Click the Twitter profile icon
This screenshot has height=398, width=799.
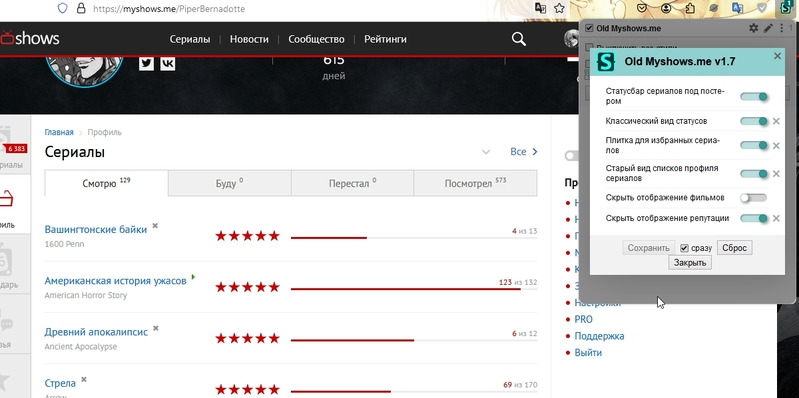tap(146, 63)
